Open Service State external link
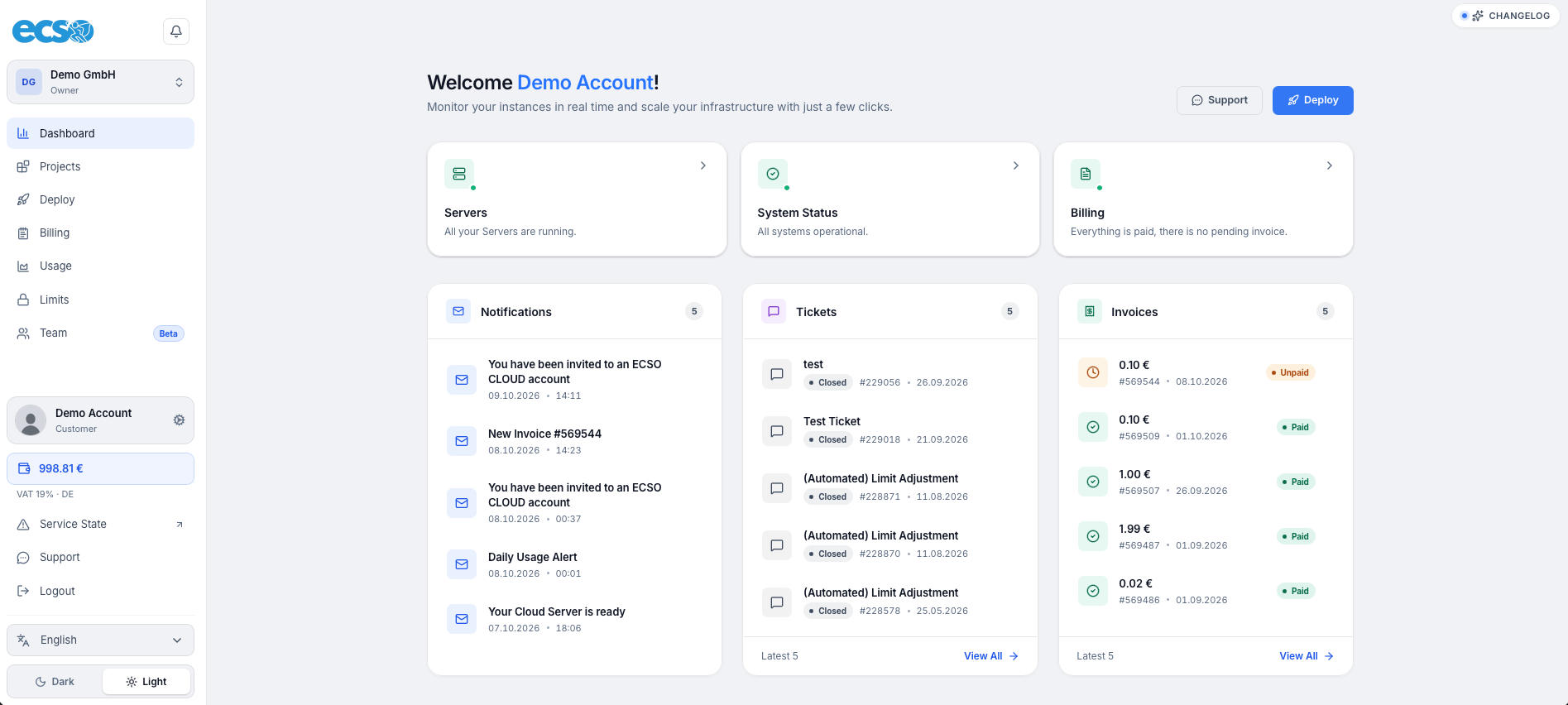Viewport: 1568px width, 705px height. (100, 524)
